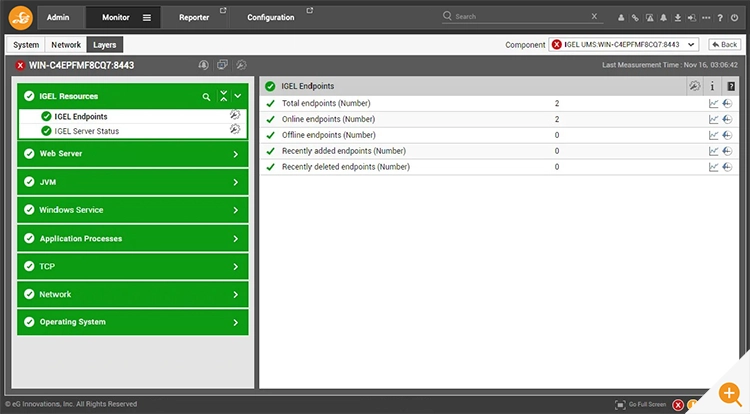Image resolution: width=750 pixels, height=414 pixels.
Task: Click collapse-all arrows icon in IGEL Resources
Action: (x=223, y=96)
